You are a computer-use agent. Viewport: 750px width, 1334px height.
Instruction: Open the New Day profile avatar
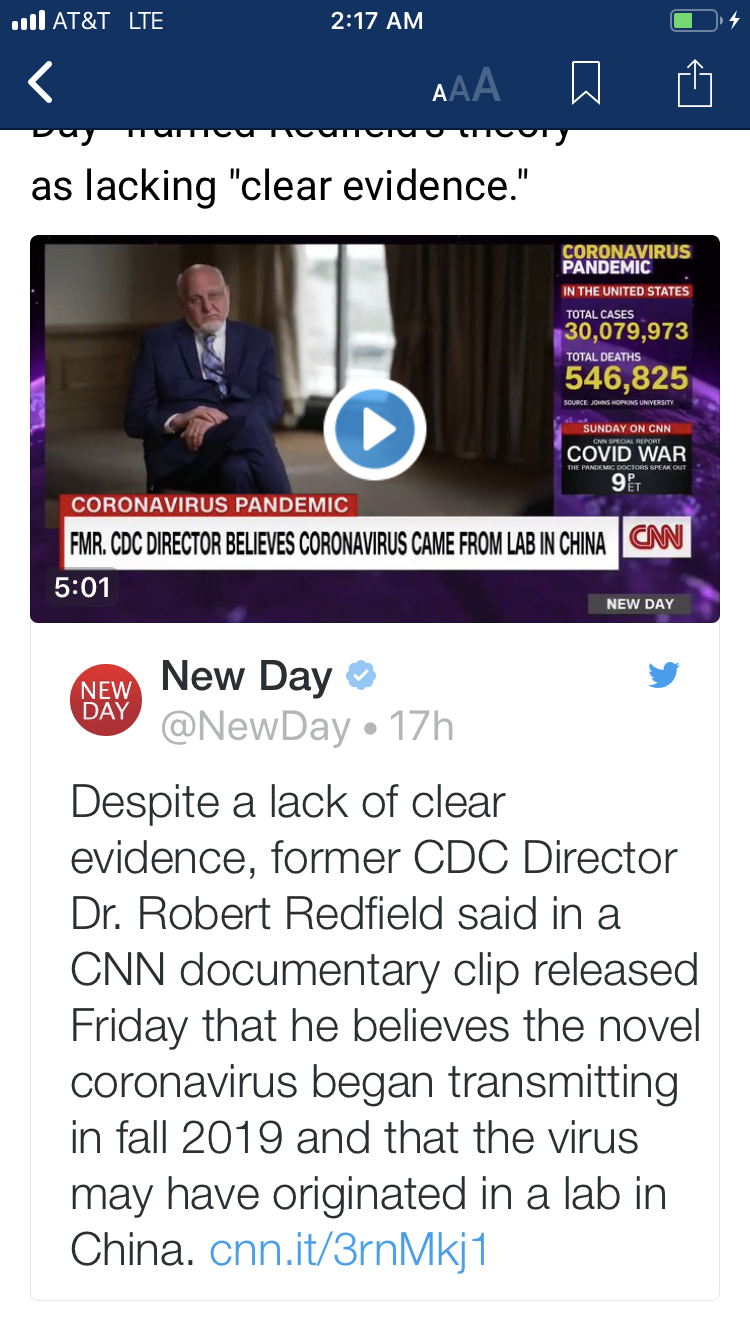pyautogui.click(x=106, y=700)
